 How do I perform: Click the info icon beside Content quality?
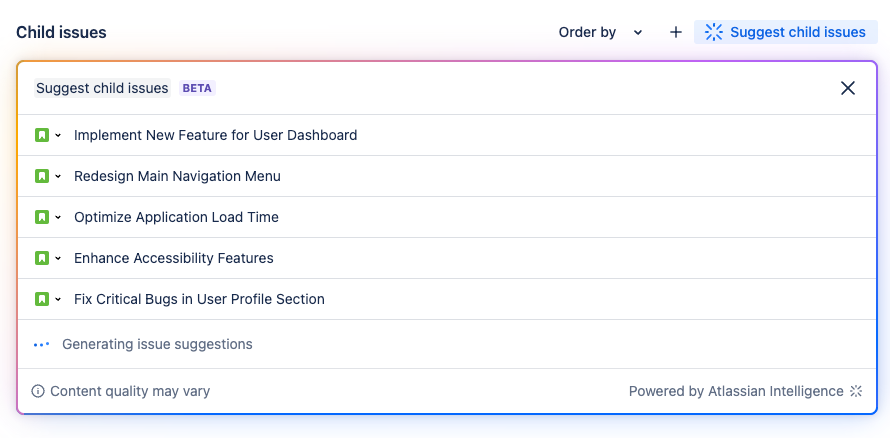pos(38,391)
